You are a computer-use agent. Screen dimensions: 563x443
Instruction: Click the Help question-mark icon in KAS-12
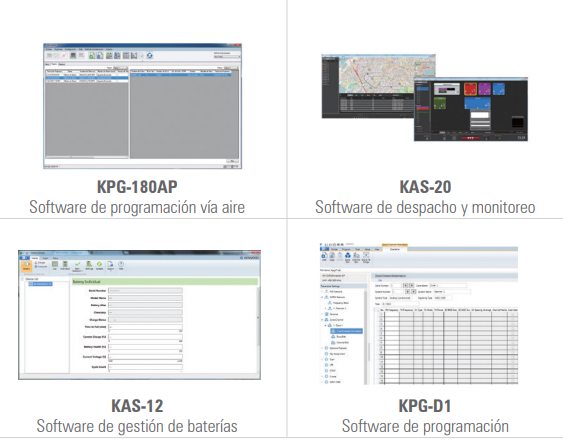point(121,265)
